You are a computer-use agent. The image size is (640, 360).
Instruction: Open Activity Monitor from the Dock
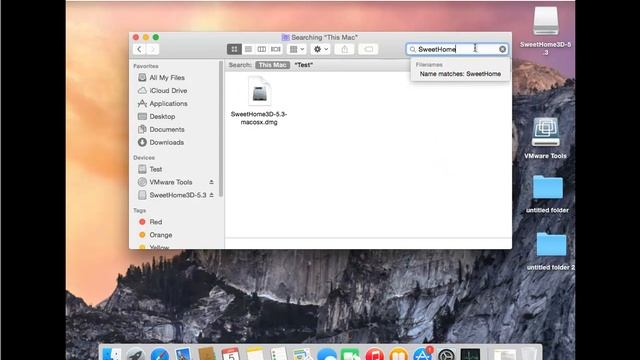[470, 354]
